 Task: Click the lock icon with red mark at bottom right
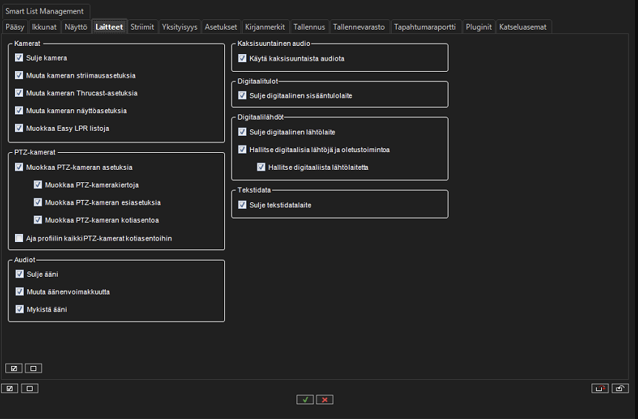600,388
